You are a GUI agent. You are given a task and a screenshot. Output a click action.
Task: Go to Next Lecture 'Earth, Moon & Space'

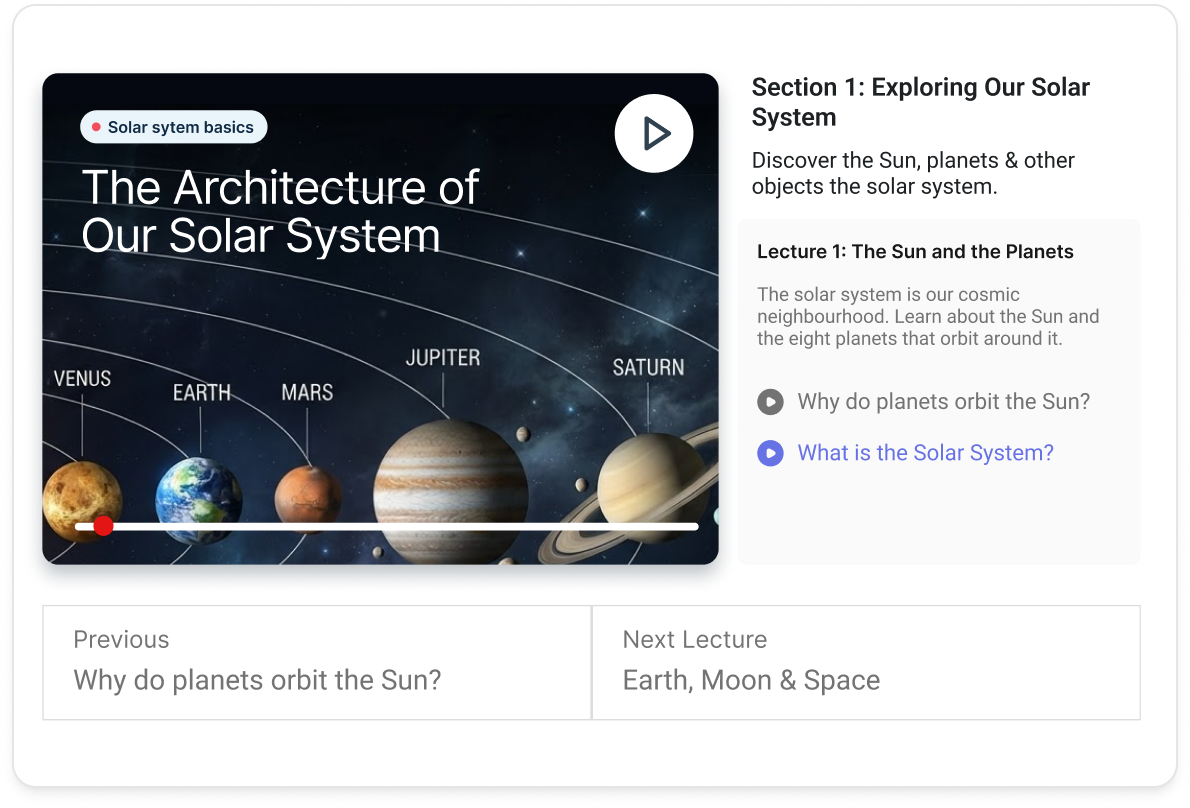pyautogui.click(x=866, y=662)
